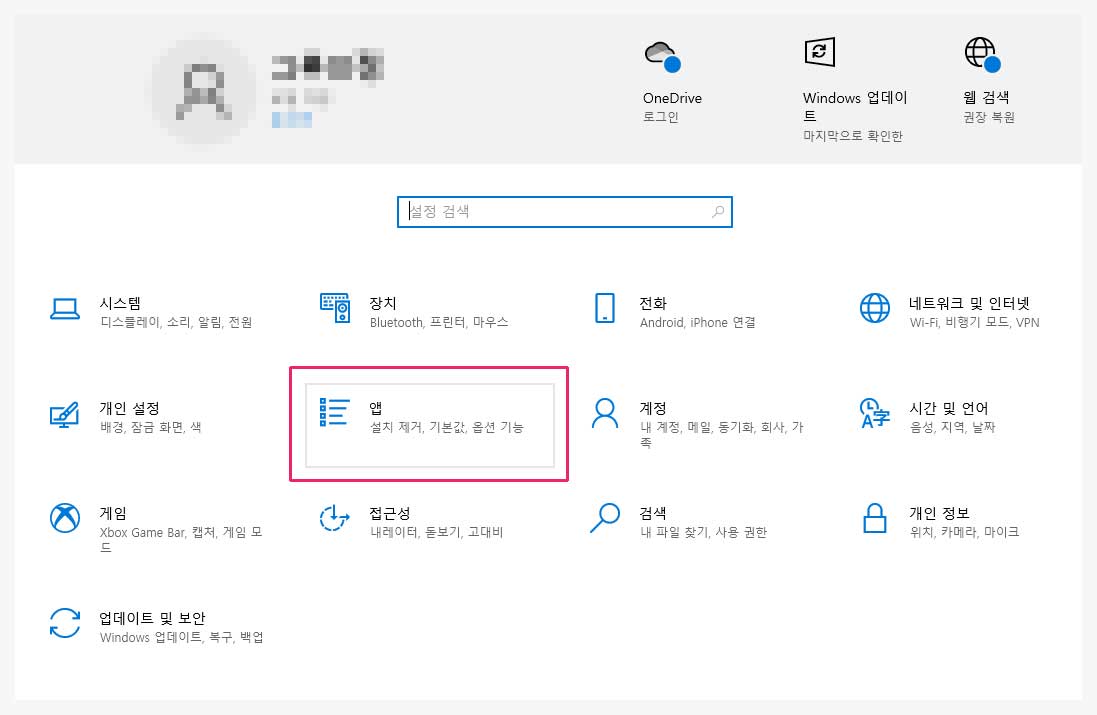Viewport: 1097px width, 715px height.
Task: Click 업데이트 및 보안 sync icon
Action: [x=65, y=623]
